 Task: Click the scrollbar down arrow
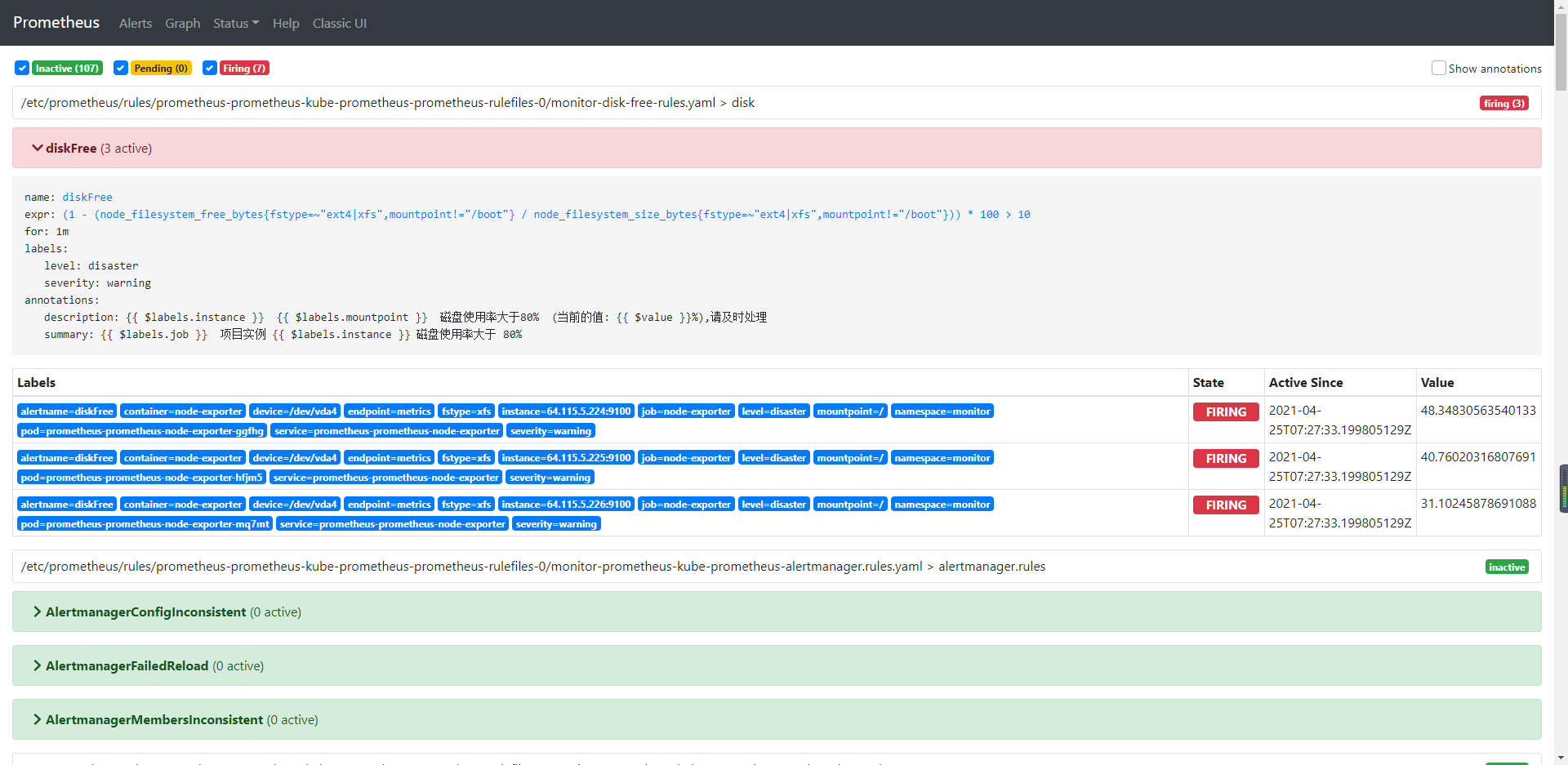(x=1561, y=758)
